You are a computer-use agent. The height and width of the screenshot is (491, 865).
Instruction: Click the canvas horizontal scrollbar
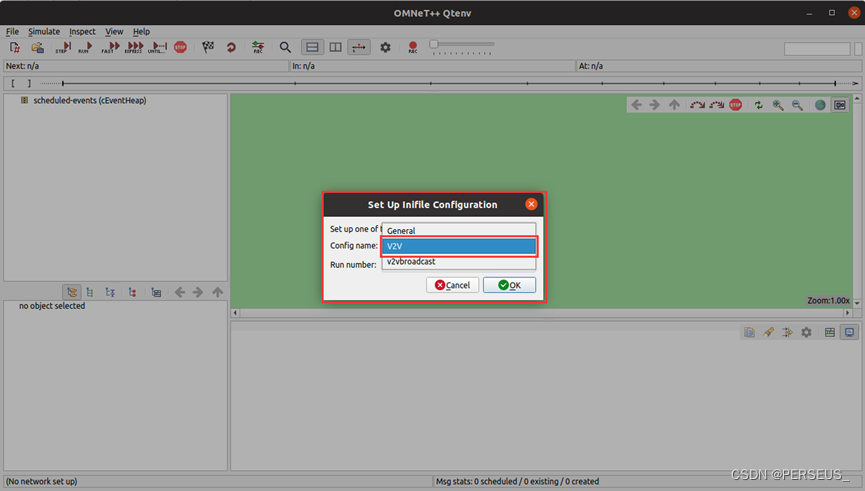tap(541, 313)
